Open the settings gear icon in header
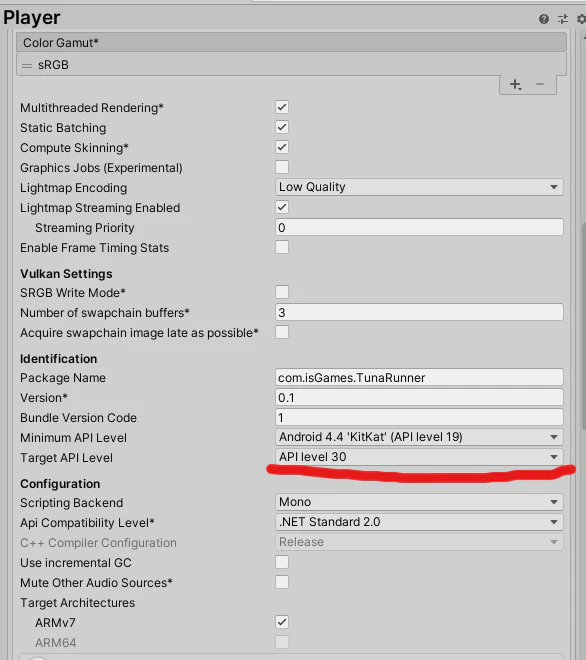 coord(581,19)
